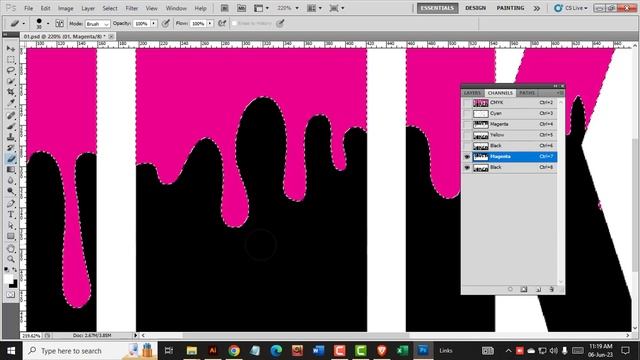Select the Zoom tool in the toolbox
This screenshot has width=640, height=360.
(x=11, y=260)
